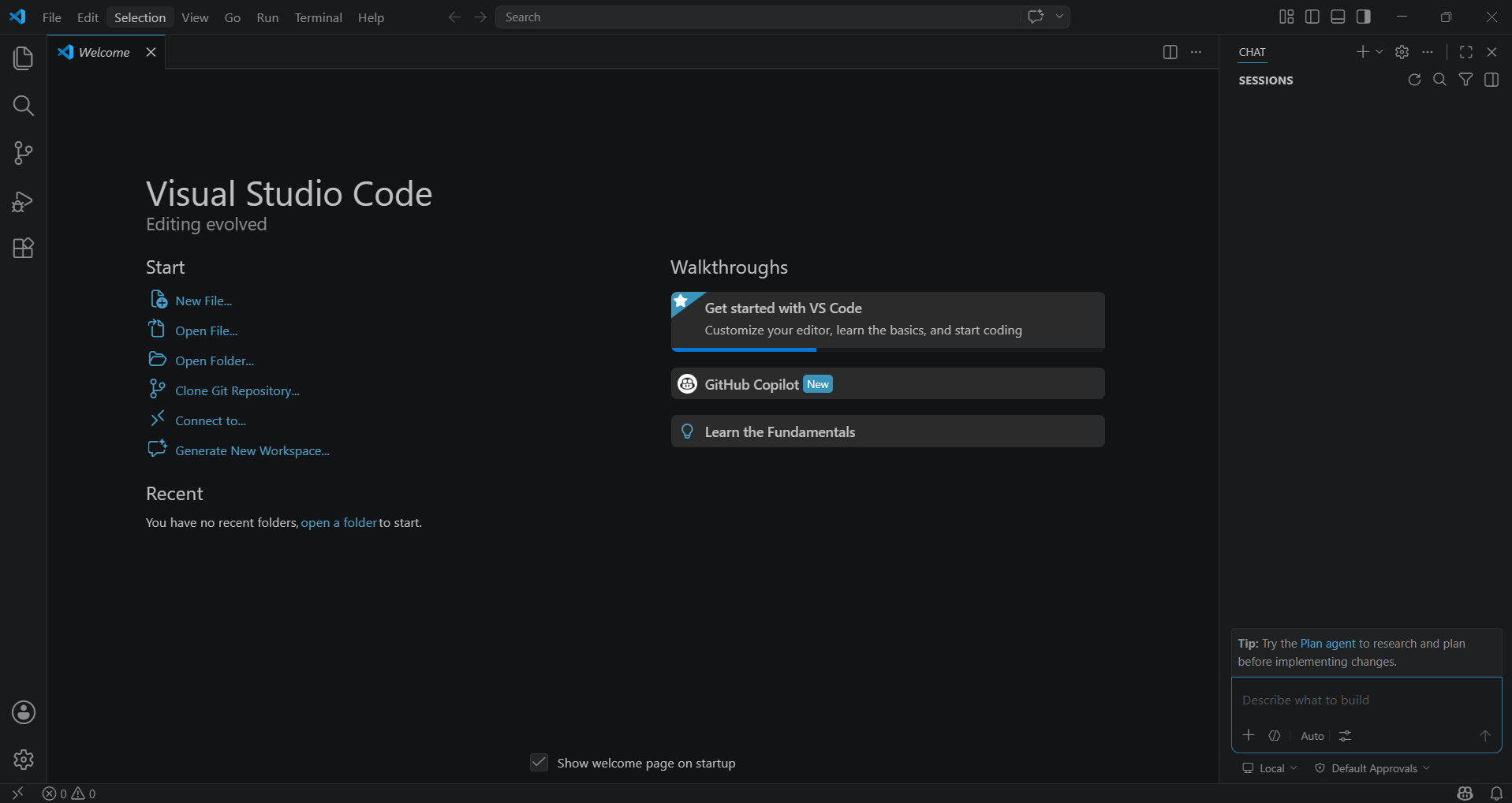Open the Run and Debug view
Screen dimensions: 1512x803
[x=24, y=201]
